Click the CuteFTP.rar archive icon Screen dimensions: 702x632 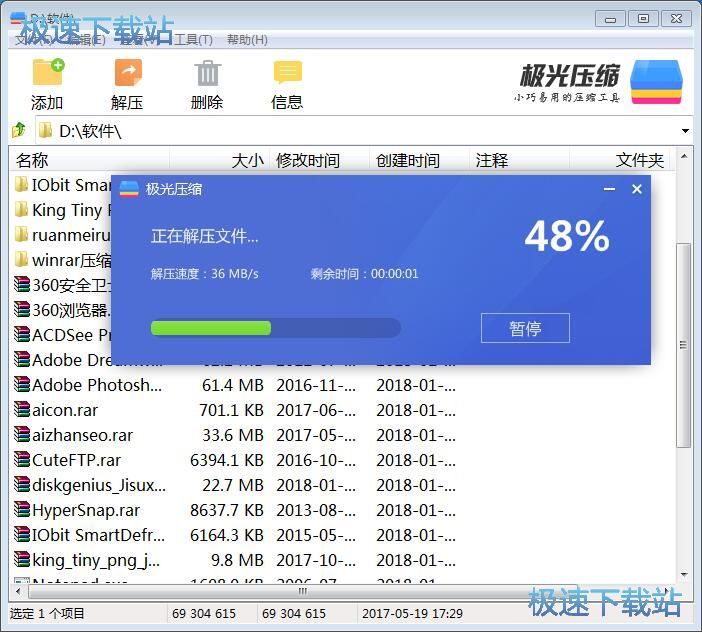tap(21, 460)
